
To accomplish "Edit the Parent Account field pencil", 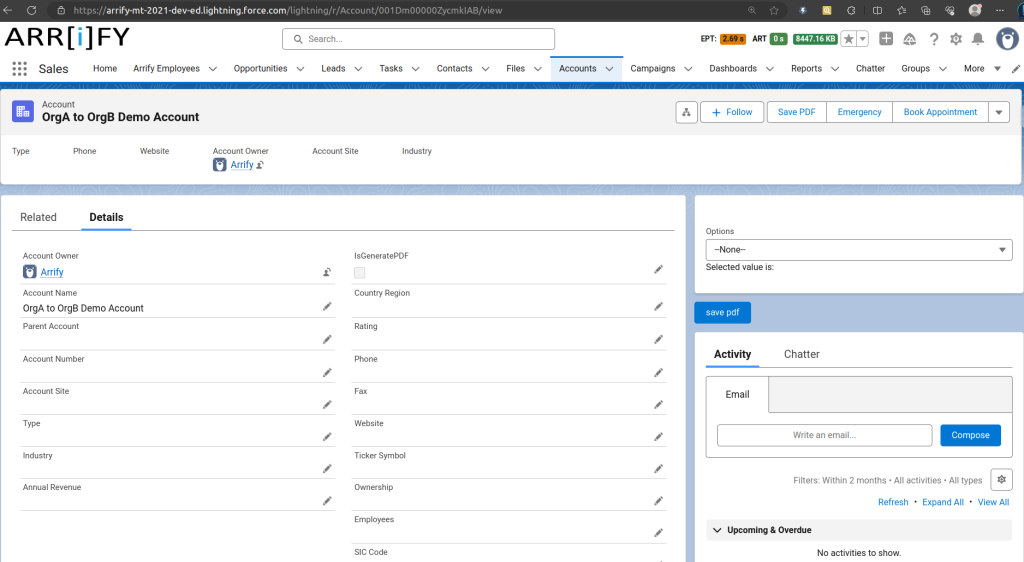I will coord(327,339).
